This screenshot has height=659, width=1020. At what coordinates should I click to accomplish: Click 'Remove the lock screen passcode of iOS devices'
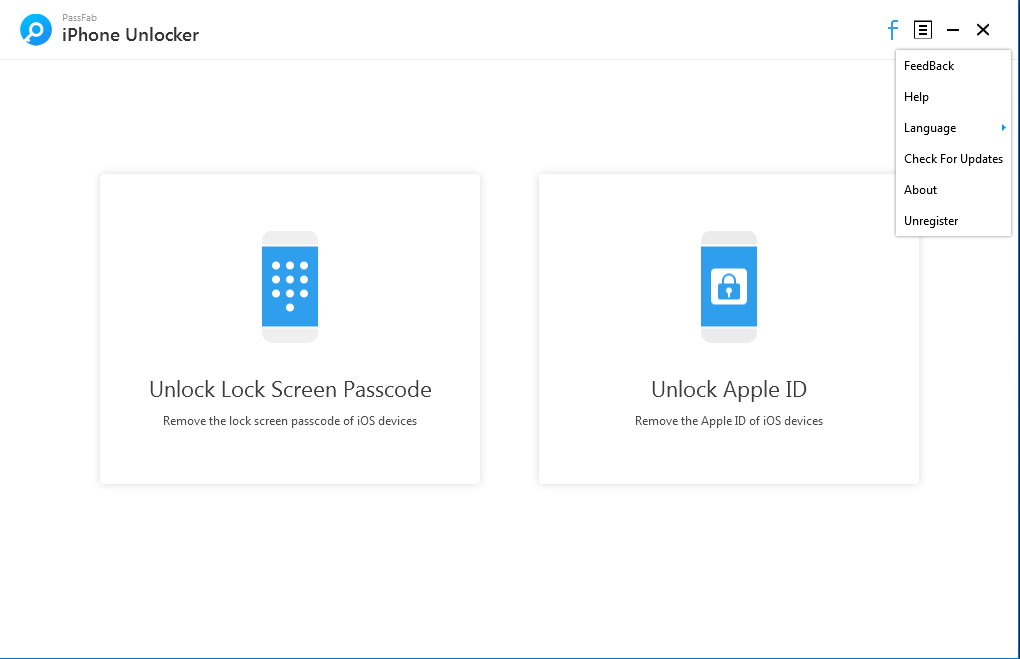click(x=289, y=421)
